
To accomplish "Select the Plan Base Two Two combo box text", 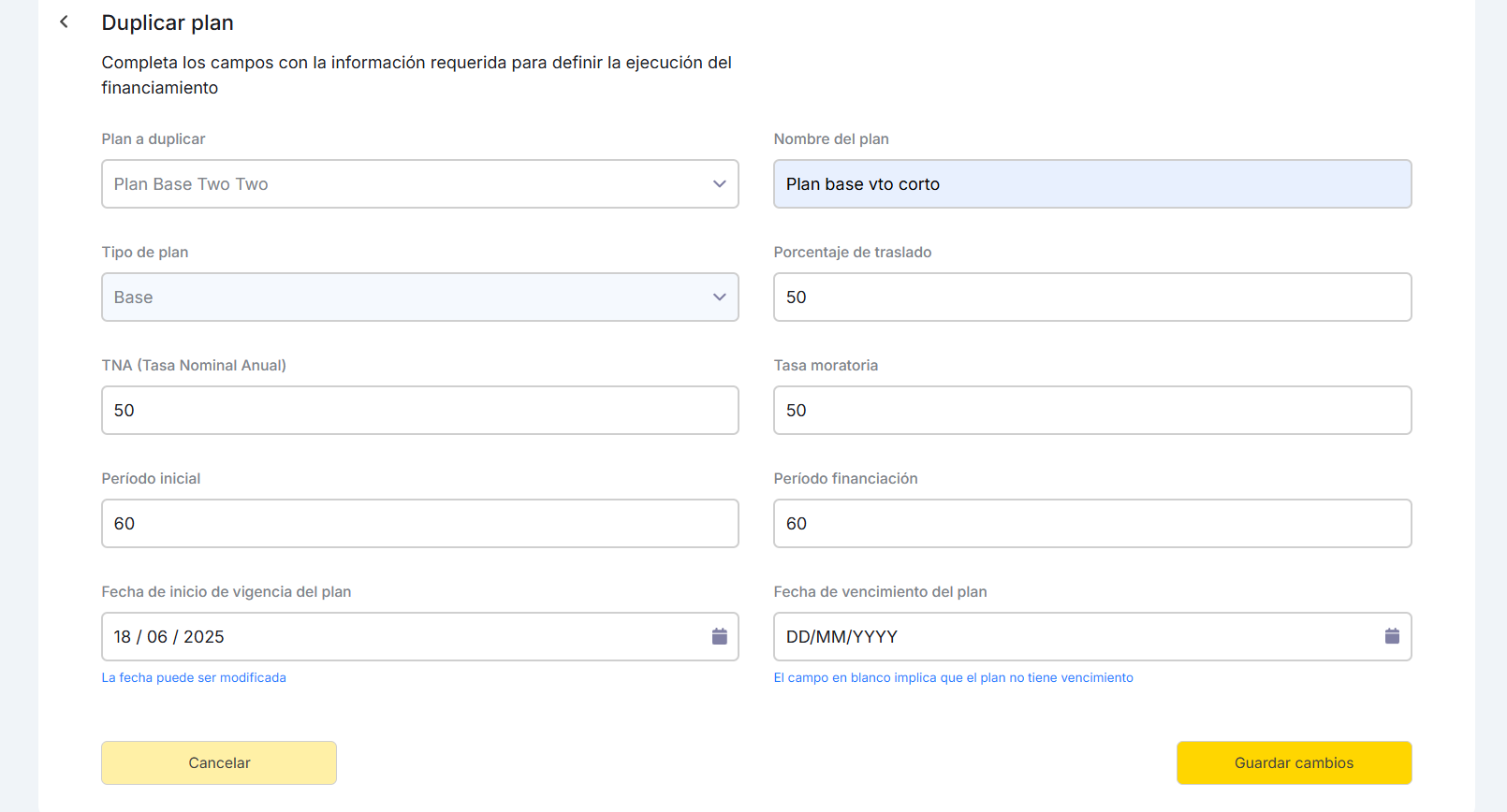I will point(191,184).
